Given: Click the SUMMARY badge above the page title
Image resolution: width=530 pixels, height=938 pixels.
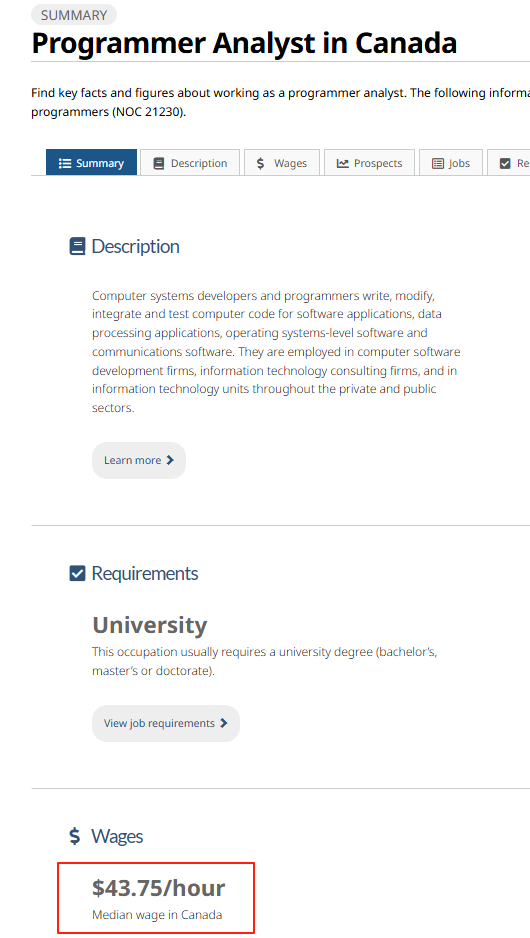Looking at the screenshot, I should click(74, 15).
